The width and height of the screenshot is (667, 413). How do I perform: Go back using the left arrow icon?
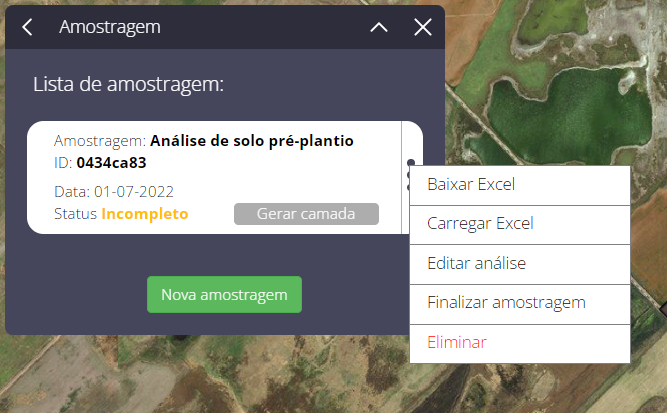tap(27, 27)
